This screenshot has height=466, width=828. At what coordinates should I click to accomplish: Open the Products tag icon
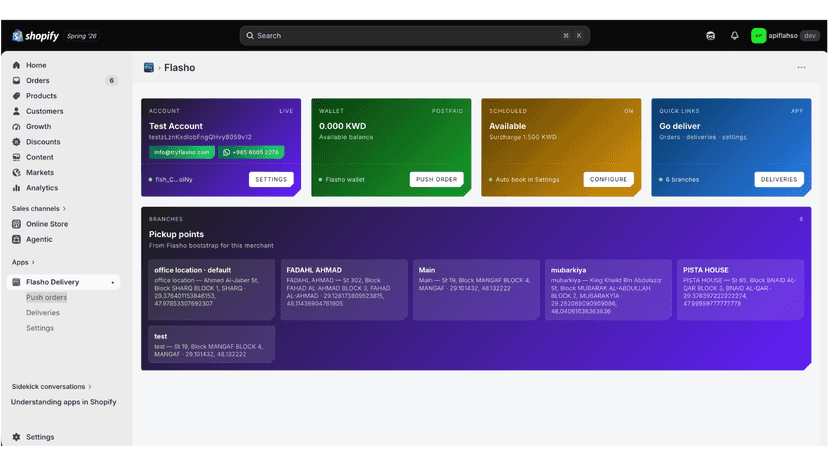tap(16, 96)
